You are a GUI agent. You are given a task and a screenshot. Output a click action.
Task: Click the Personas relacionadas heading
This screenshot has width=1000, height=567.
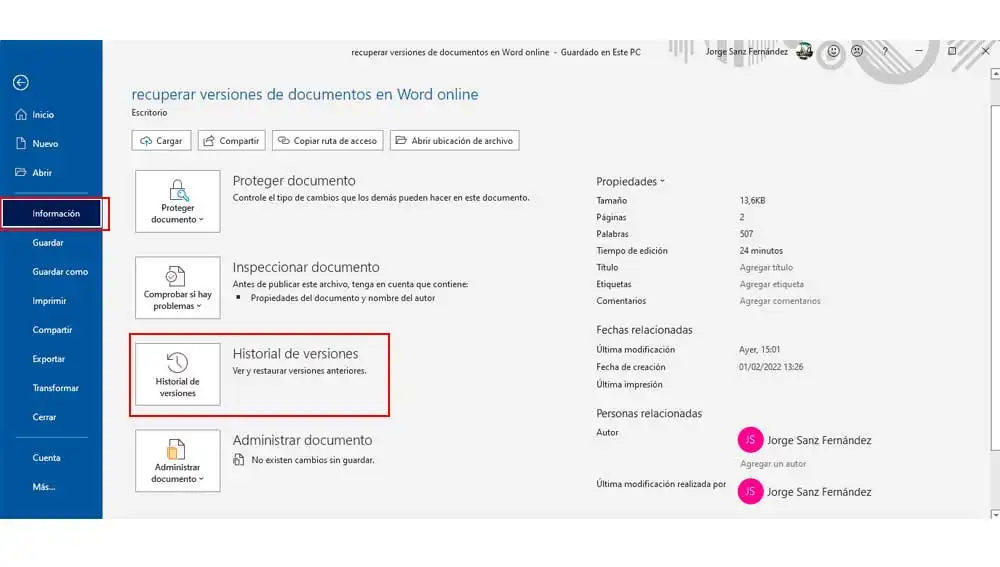[x=649, y=413]
